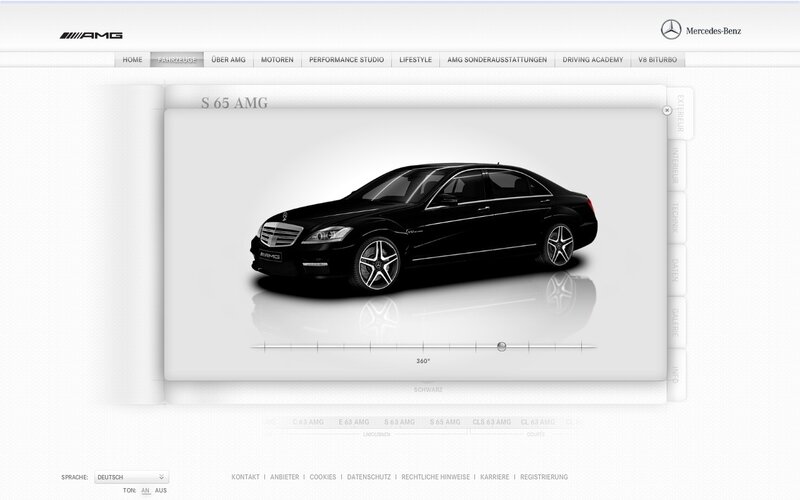Open the RECHTLICHE HINWEISE footer link
Image resolution: width=800 pixels, height=500 pixels.
point(436,477)
